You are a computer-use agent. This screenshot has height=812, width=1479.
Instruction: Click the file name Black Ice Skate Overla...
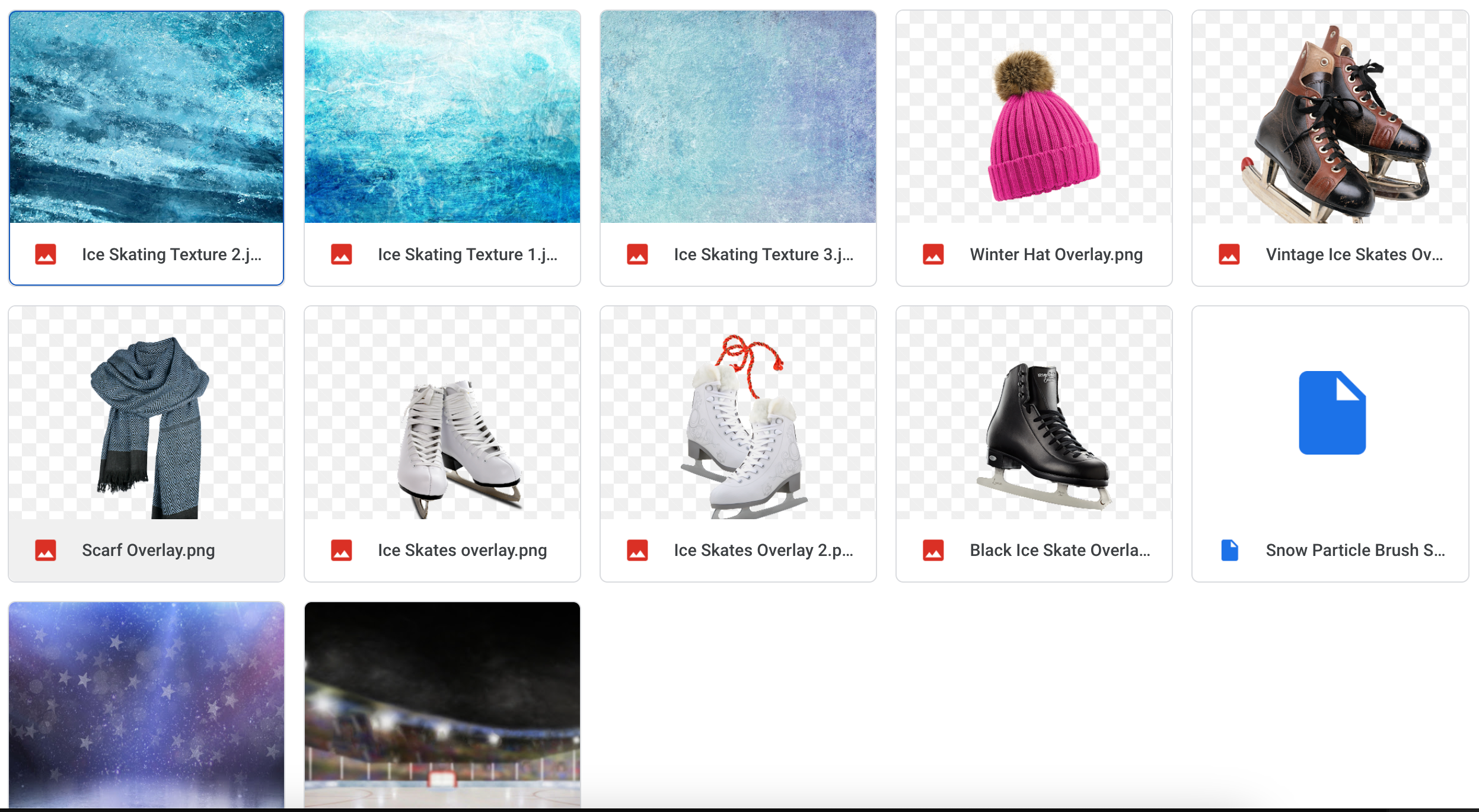coord(1060,550)
